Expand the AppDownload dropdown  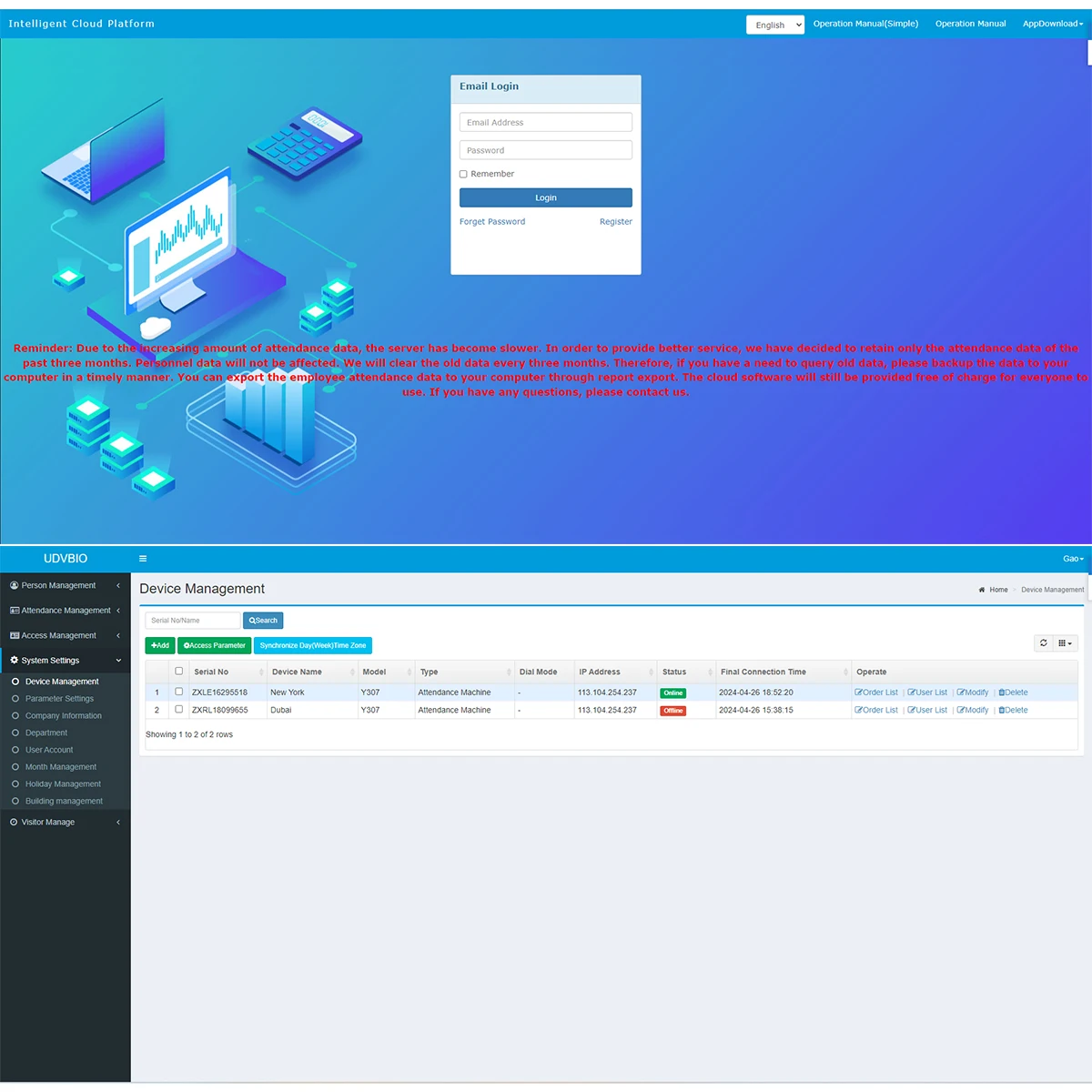click(x=1053, y=23)
